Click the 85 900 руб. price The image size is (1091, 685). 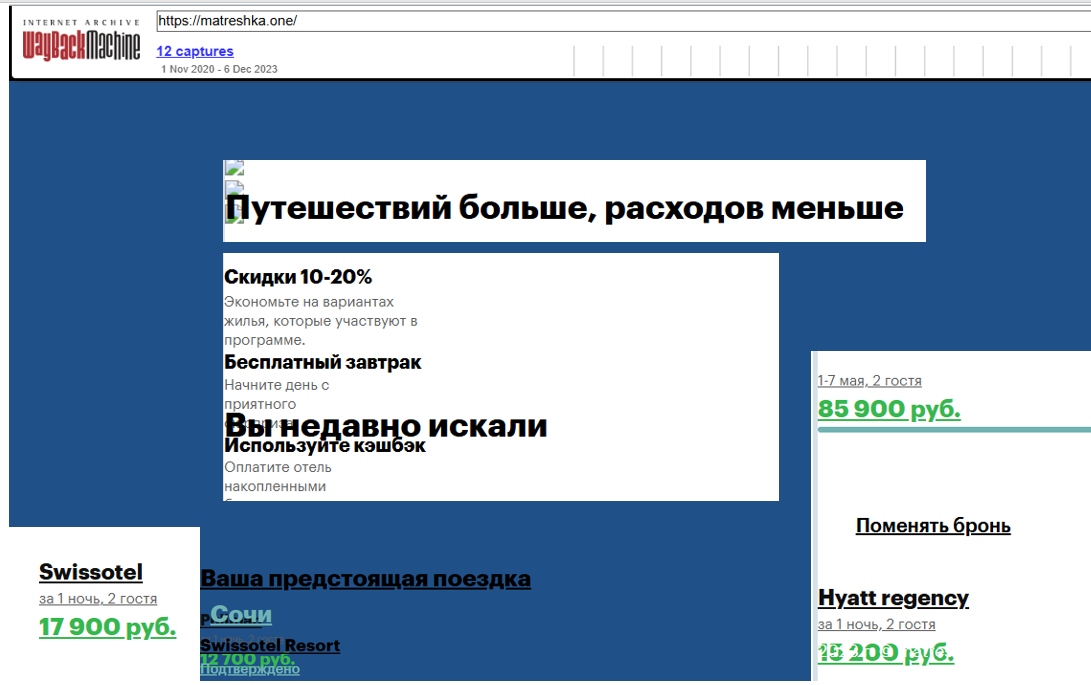tap(889, 409)
